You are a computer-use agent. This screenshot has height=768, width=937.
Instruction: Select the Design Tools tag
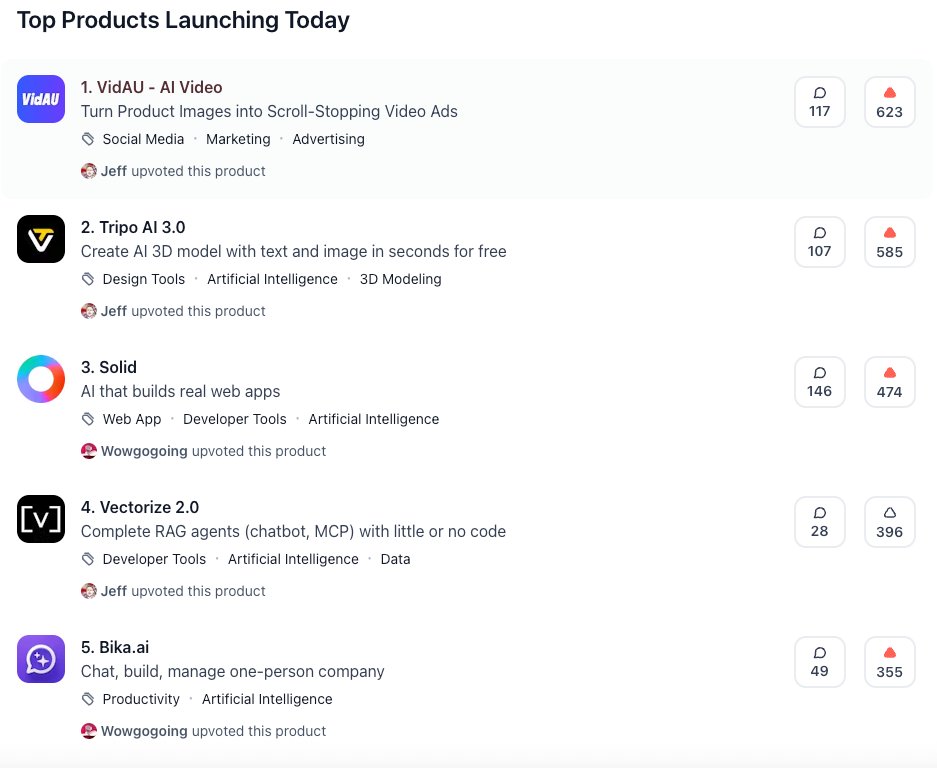tap(144, 279)
